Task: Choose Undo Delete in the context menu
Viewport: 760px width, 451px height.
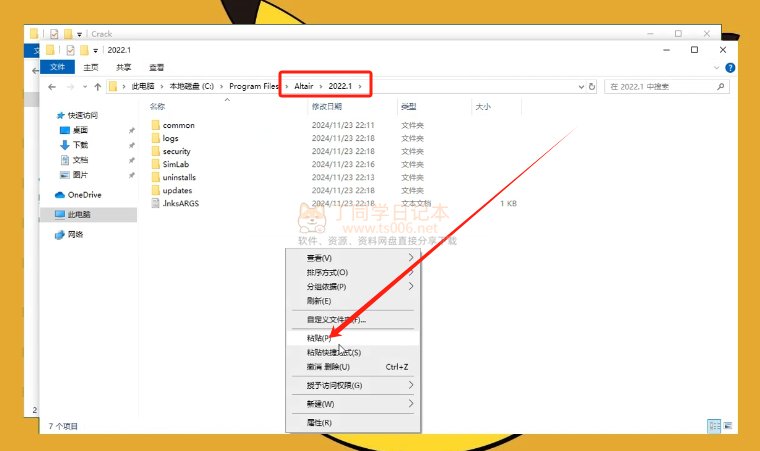Action: (353, 367)
